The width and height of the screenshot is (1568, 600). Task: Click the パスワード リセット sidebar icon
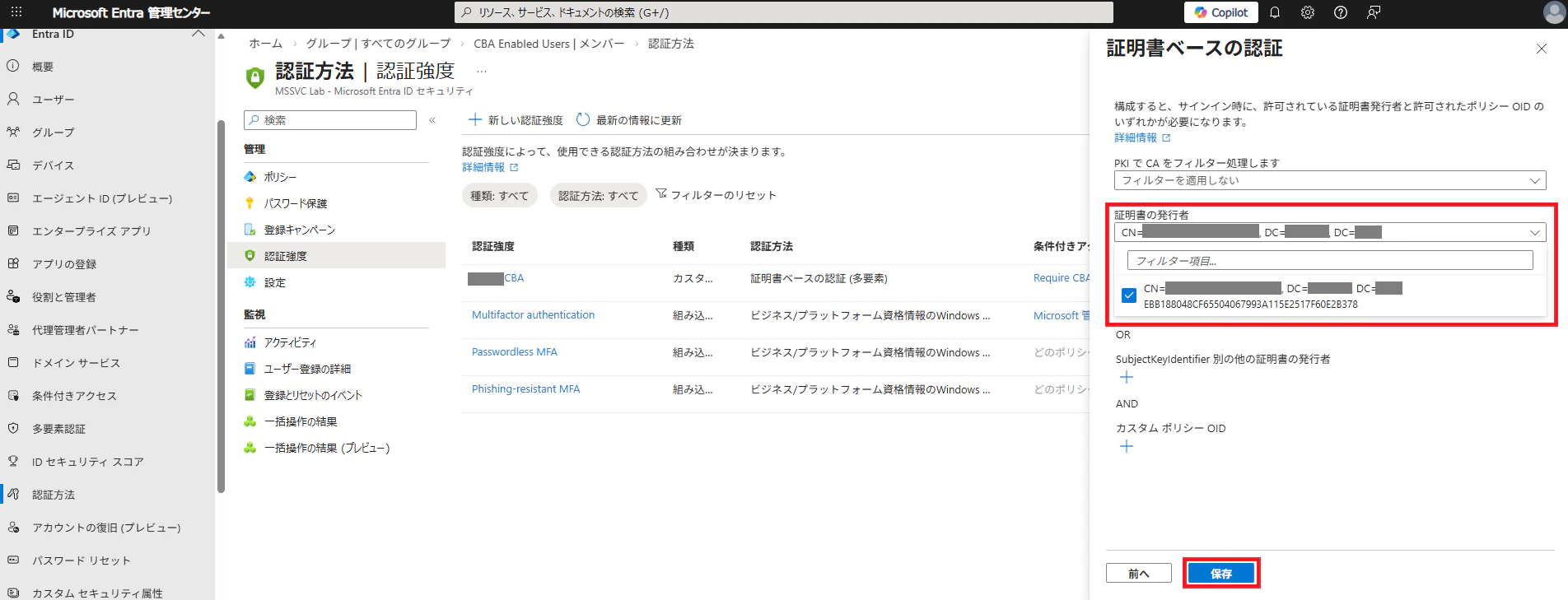coord(13,560)
